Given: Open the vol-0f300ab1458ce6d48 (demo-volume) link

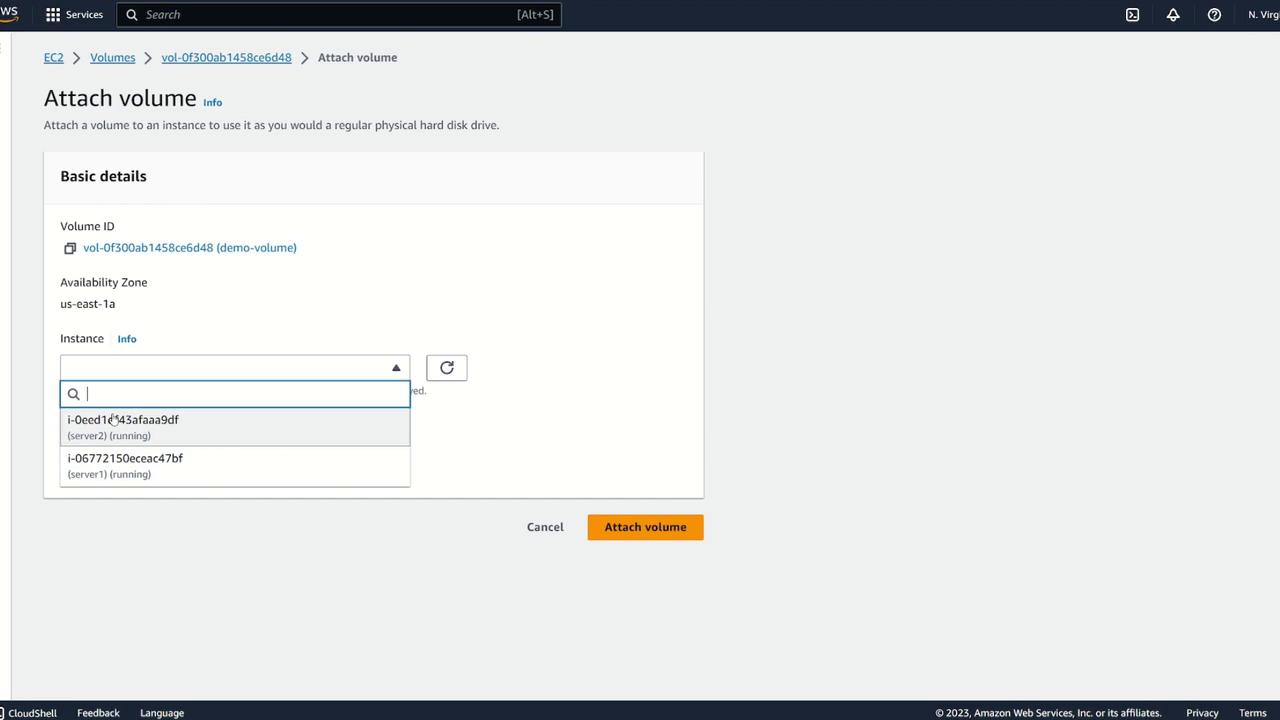Looking at the screenshot, I should (190, 248).
